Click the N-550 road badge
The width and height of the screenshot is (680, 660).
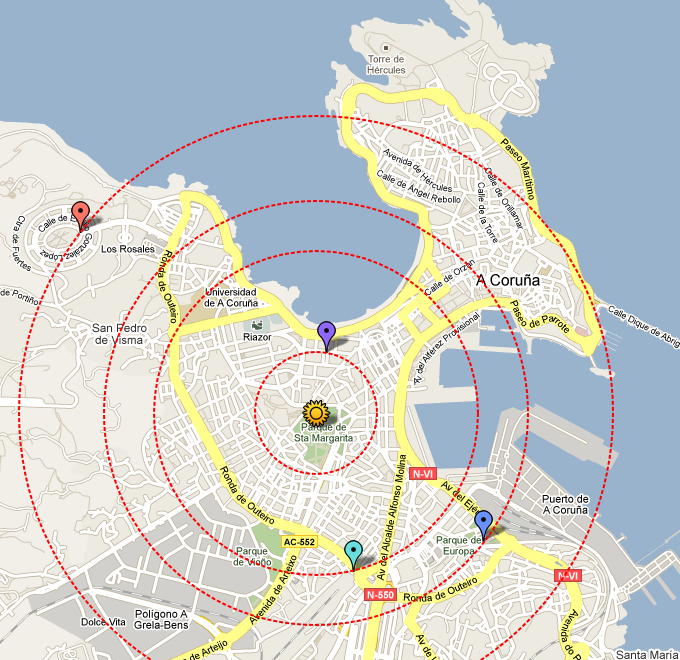pos(381,594)
